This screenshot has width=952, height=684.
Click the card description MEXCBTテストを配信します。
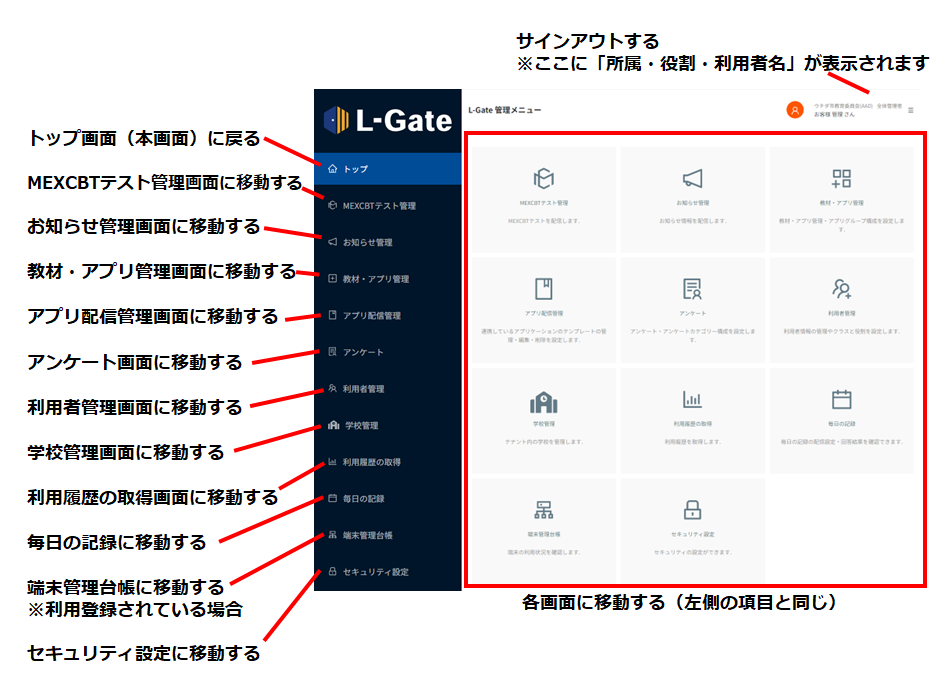(x=543, y=221)
